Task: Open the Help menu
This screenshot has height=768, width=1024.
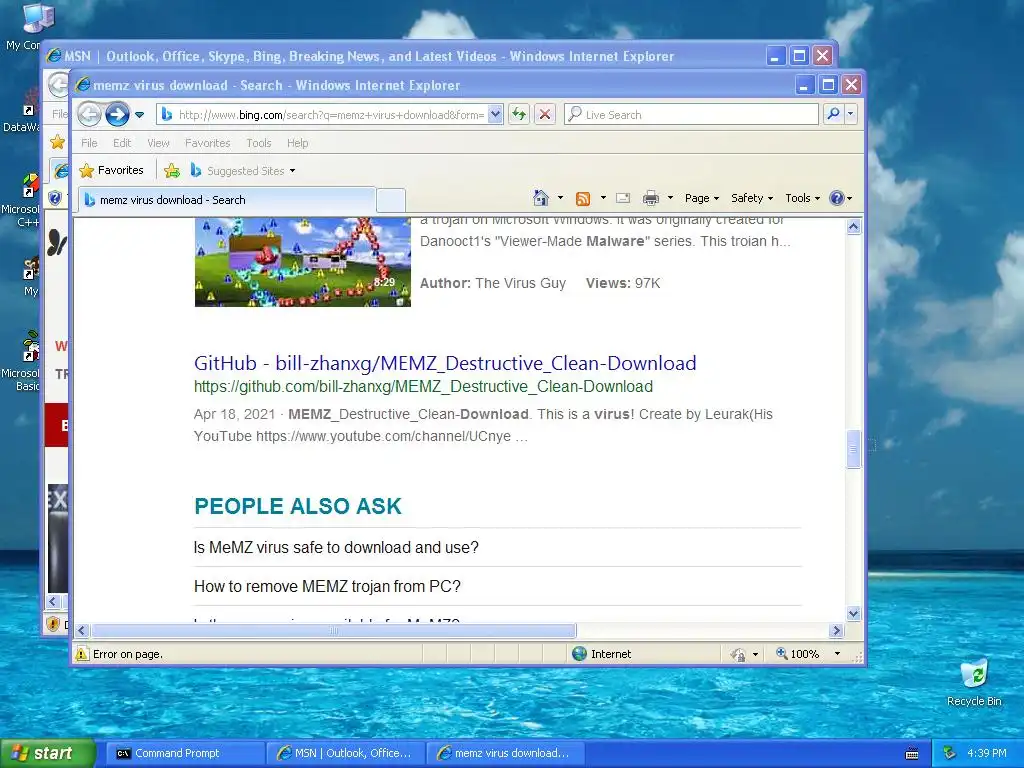Action: [x=298, y=143]
